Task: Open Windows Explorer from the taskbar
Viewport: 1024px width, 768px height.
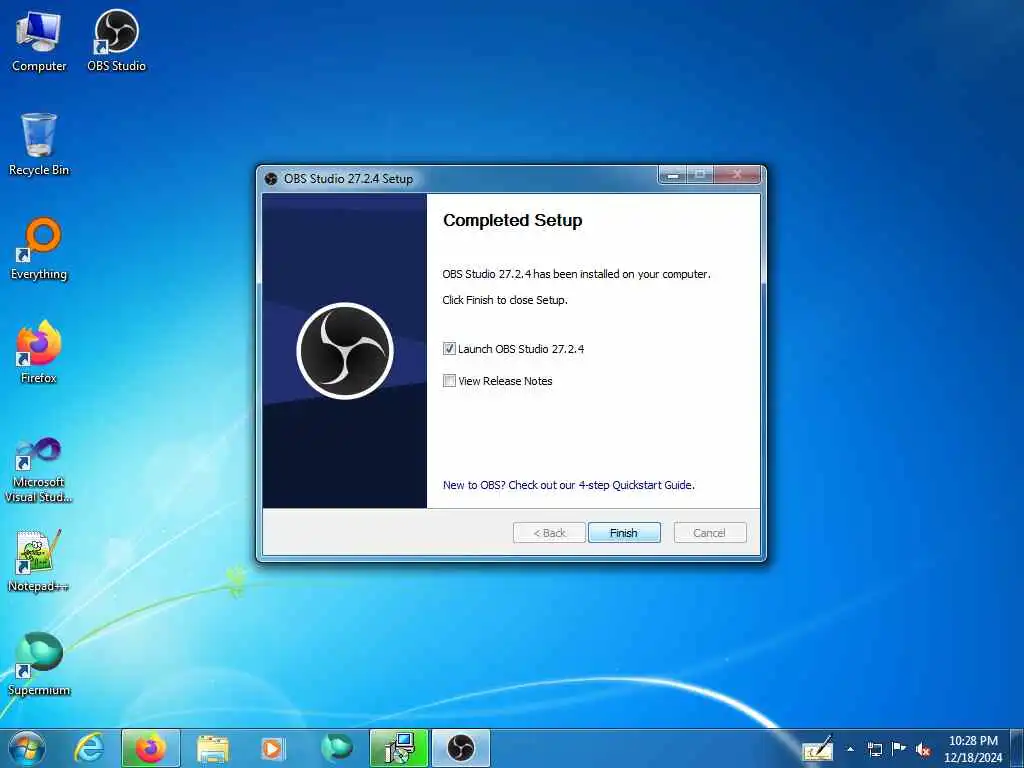Action: coord(213,749)
